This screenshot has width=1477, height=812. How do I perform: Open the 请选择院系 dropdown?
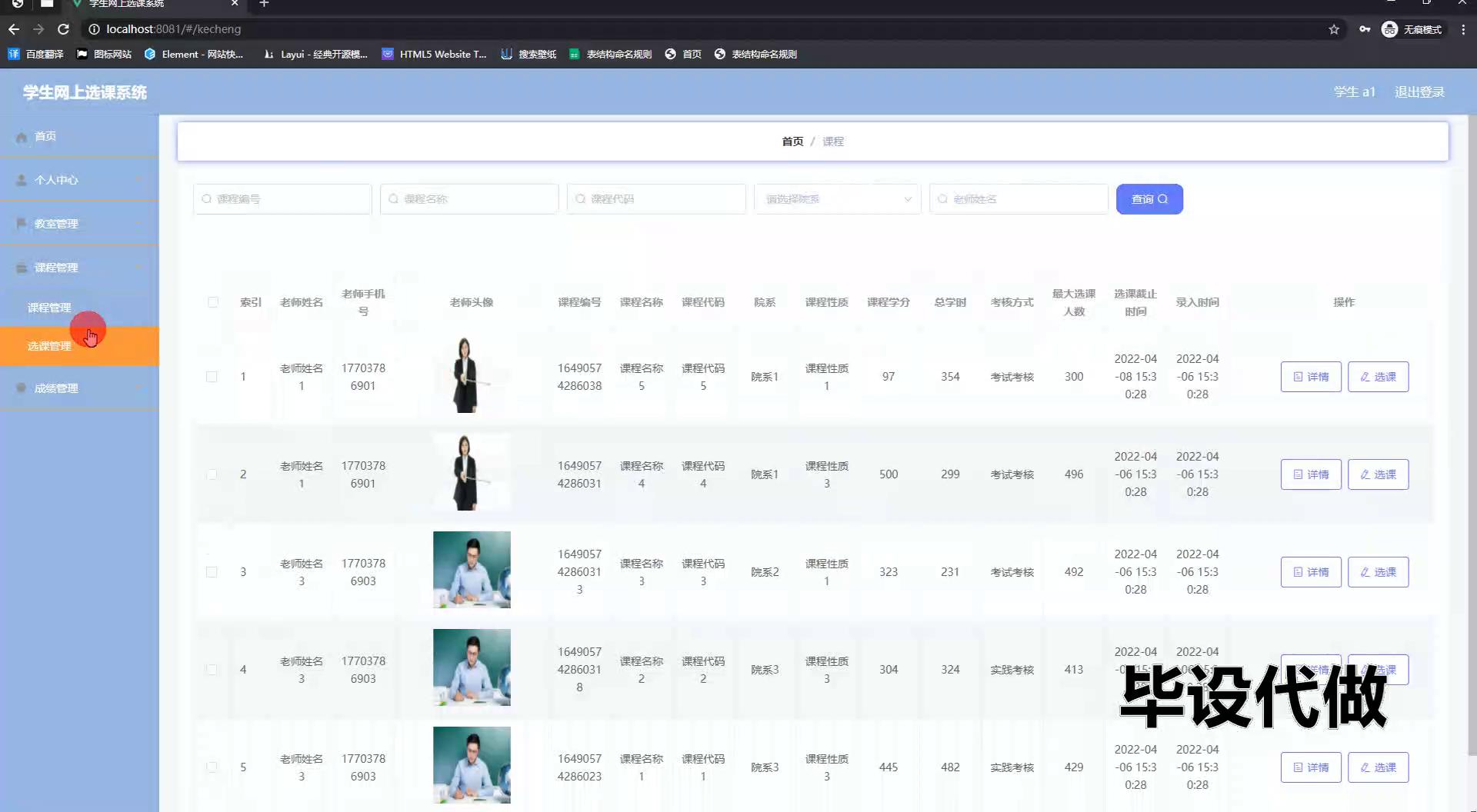pos(837,199)
